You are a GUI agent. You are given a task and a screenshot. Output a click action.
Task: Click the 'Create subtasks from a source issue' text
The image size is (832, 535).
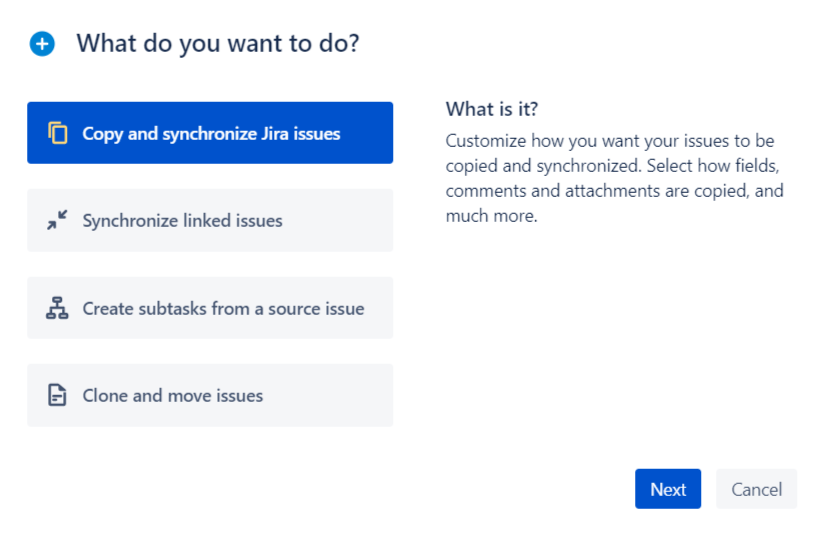coord(223,309)
